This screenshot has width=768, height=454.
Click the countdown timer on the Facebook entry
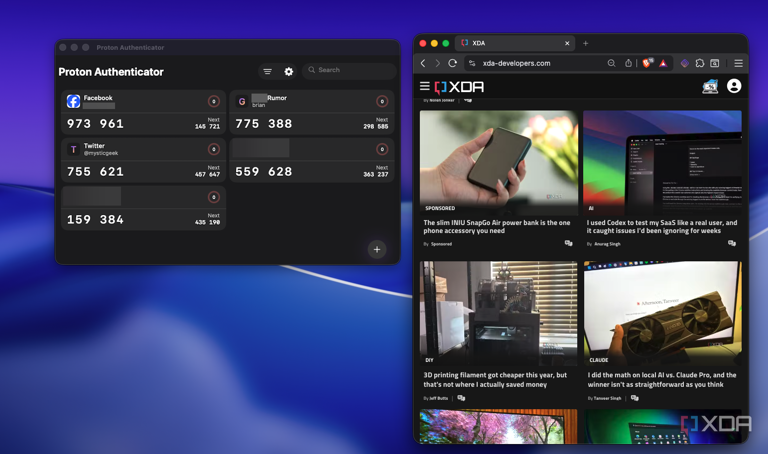coord(214,101)
